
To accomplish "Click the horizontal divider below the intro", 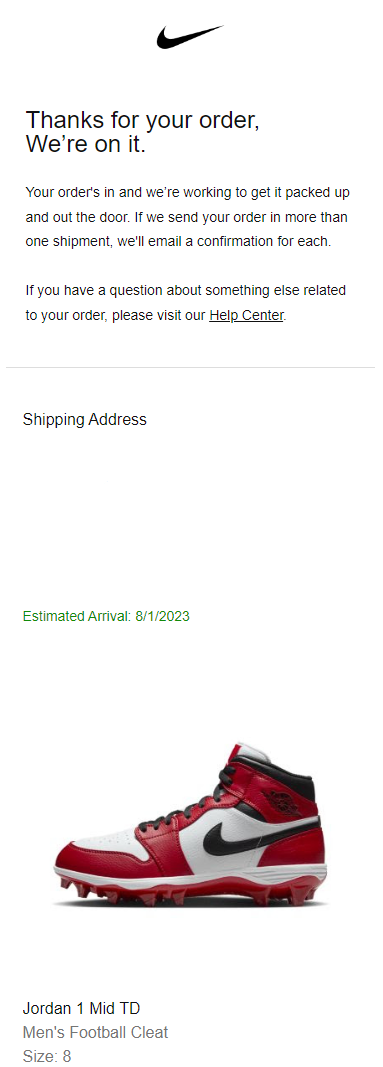I will (190, 367).
